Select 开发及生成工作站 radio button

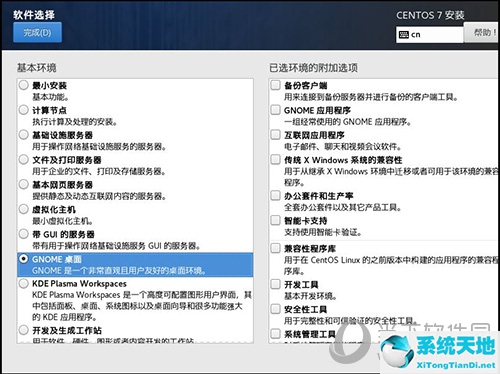[x=23, y=330]
